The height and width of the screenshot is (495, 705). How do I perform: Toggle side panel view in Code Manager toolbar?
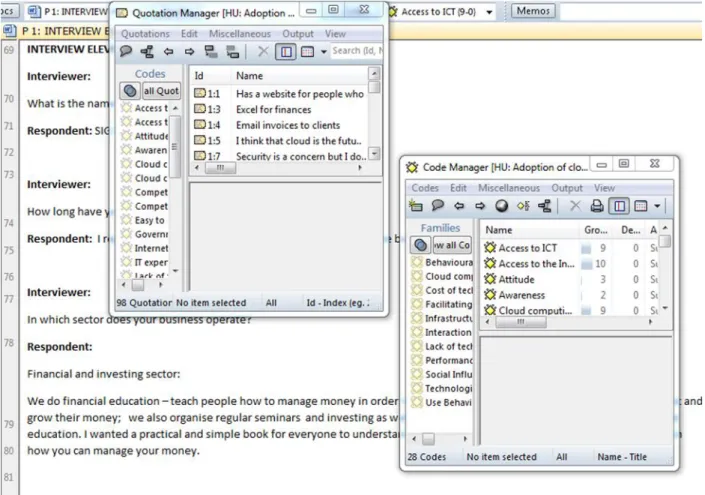click(620, 206)
